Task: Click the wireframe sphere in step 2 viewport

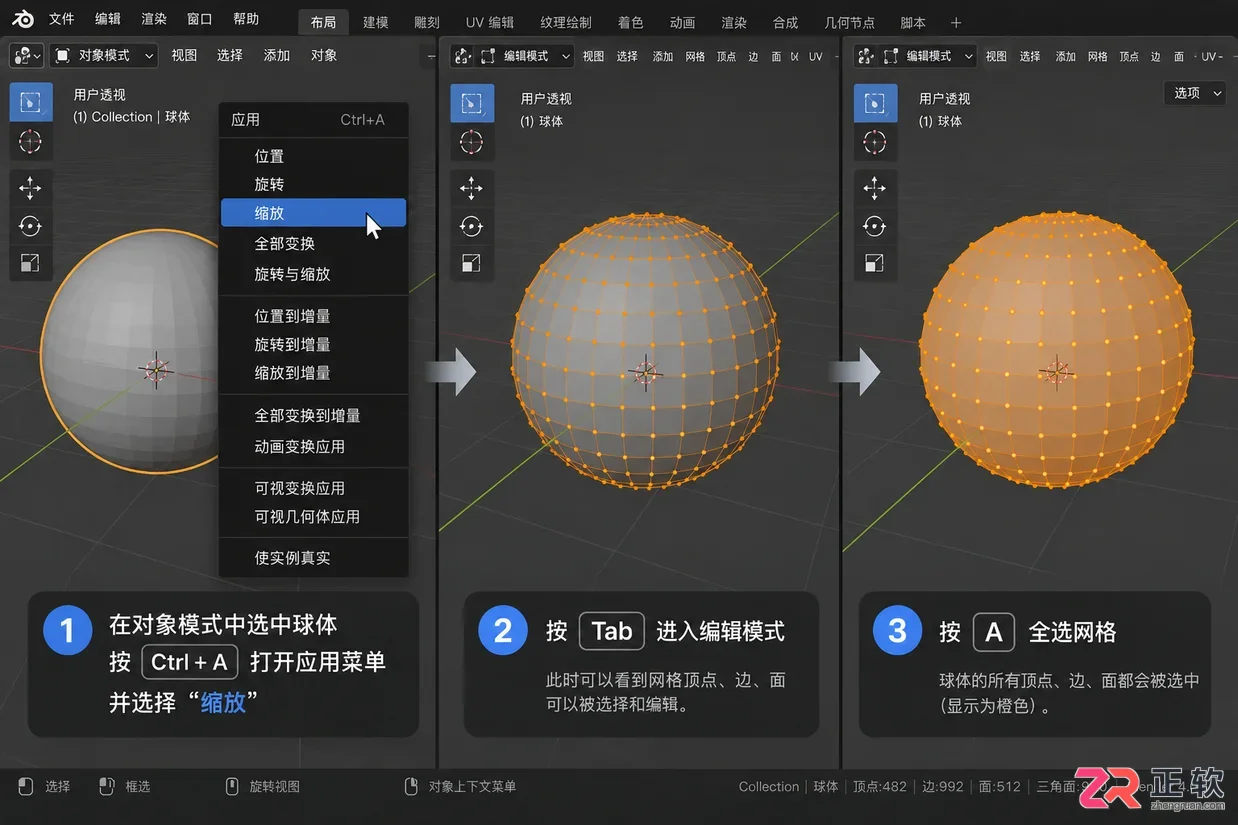Action: (645, 351)
